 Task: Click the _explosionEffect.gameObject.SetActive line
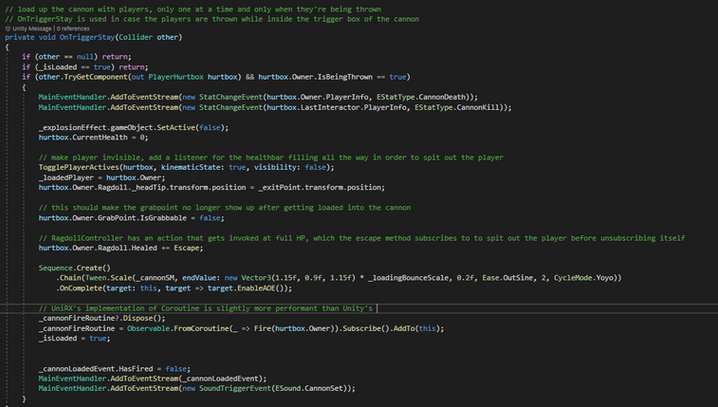click(x=133, y=127)
